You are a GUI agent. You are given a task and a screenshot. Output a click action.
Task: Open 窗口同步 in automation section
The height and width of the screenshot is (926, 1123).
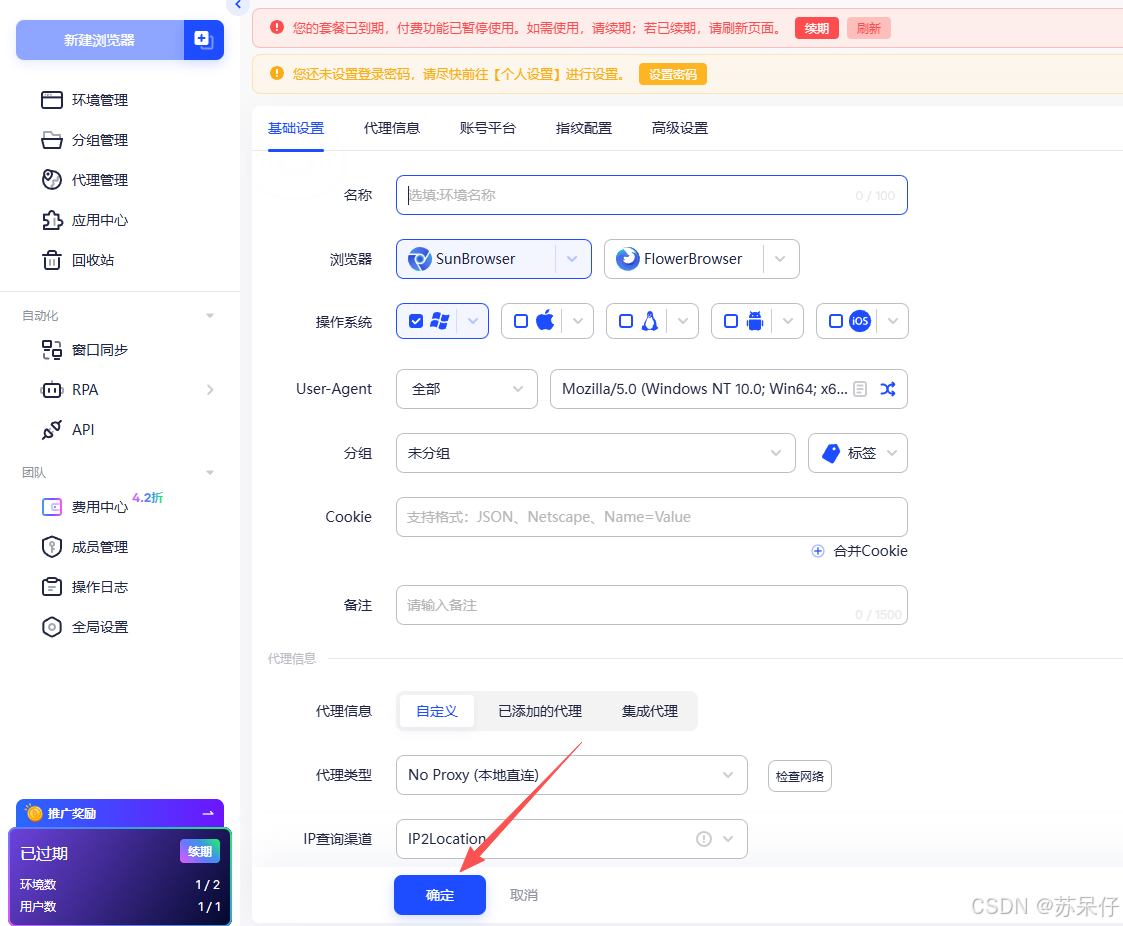click(x=85, y=349)
